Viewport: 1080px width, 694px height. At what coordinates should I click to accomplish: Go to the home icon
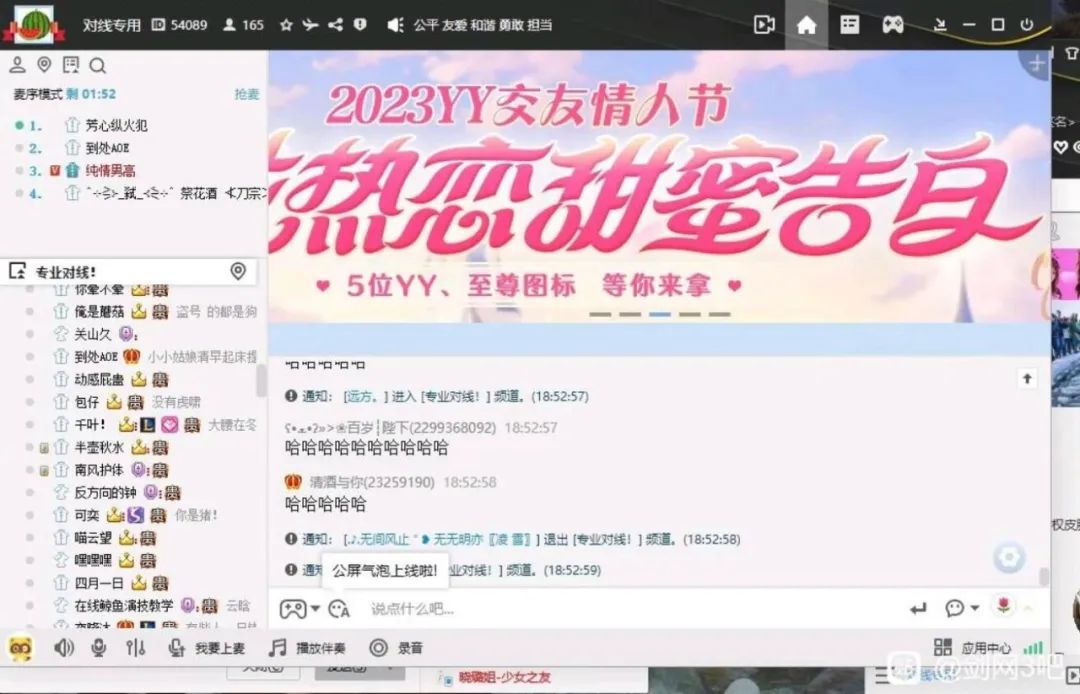806,25
